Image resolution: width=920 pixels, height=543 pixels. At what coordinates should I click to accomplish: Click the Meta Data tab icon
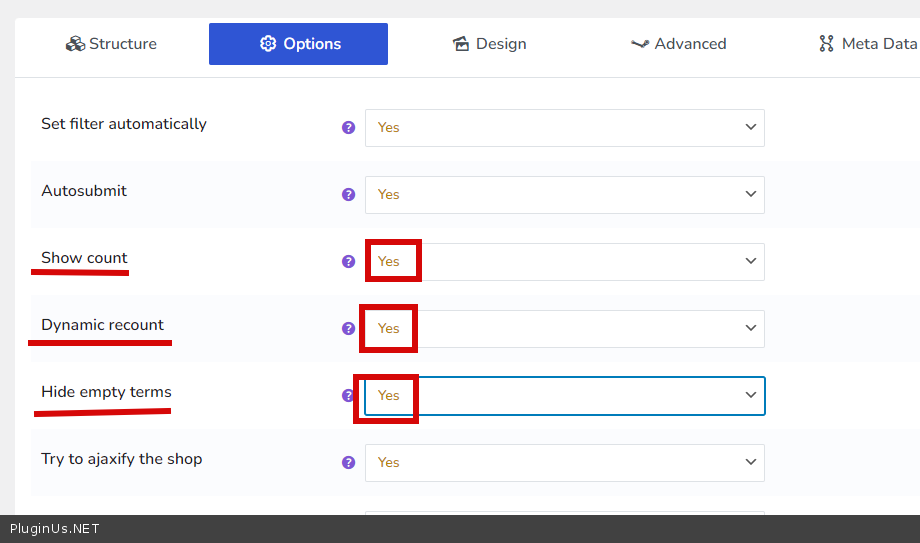[826, 44]
